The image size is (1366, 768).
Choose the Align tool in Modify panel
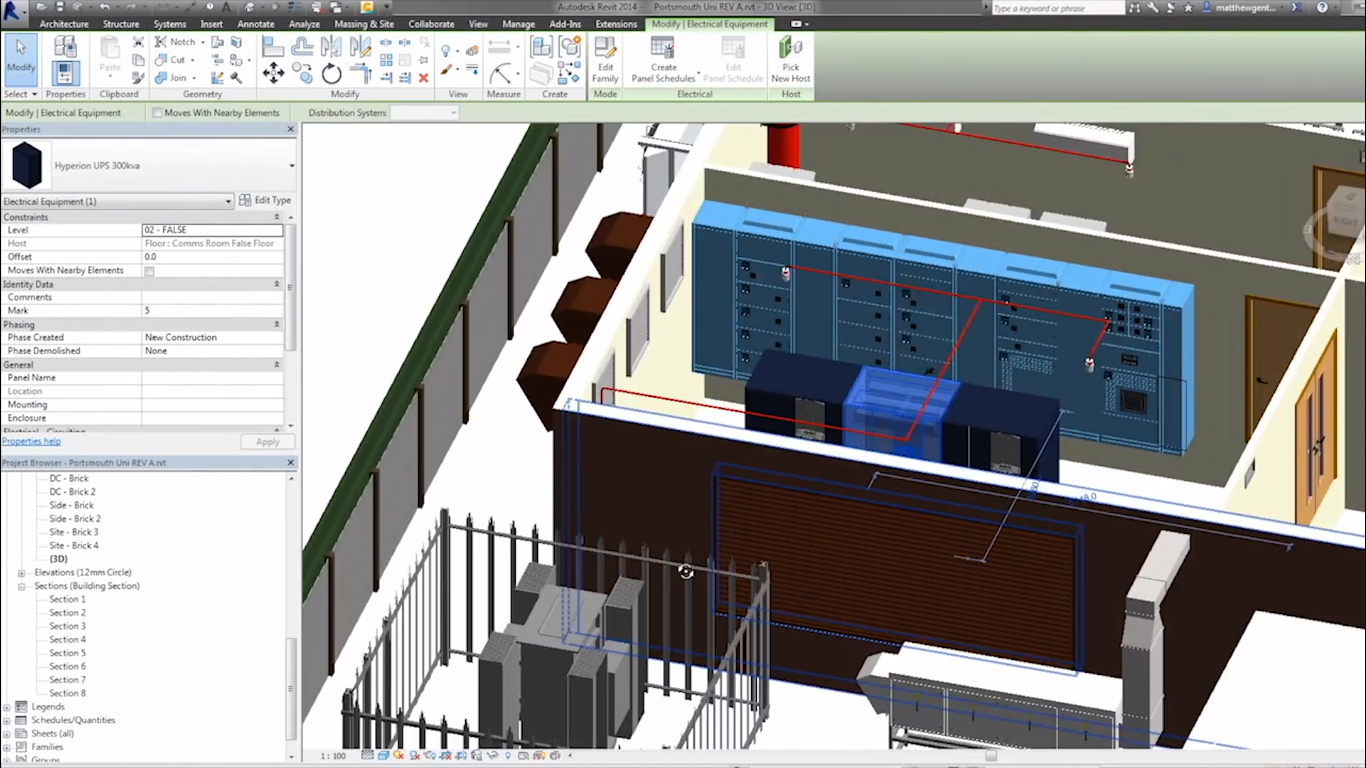(x=272, y=47)
